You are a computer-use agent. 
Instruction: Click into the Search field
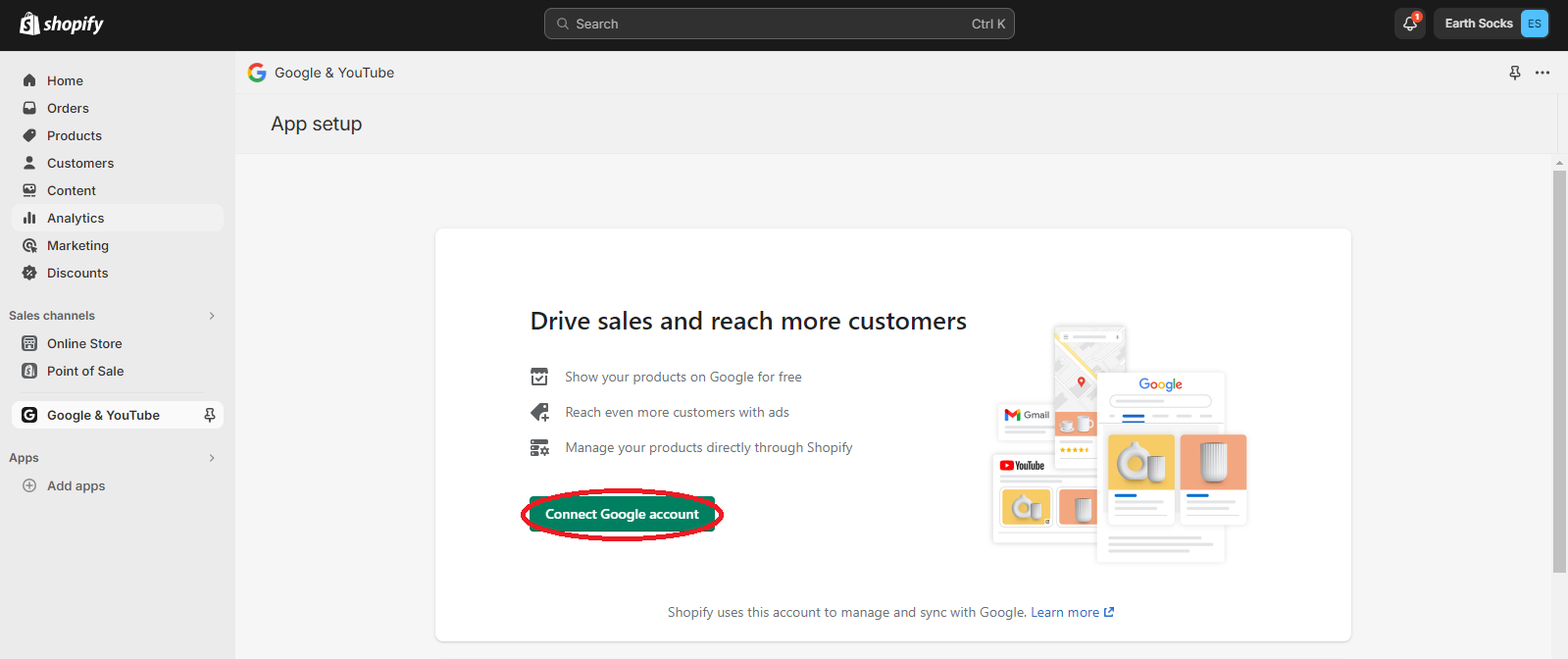pyautogui.click(x=780, y=24)
